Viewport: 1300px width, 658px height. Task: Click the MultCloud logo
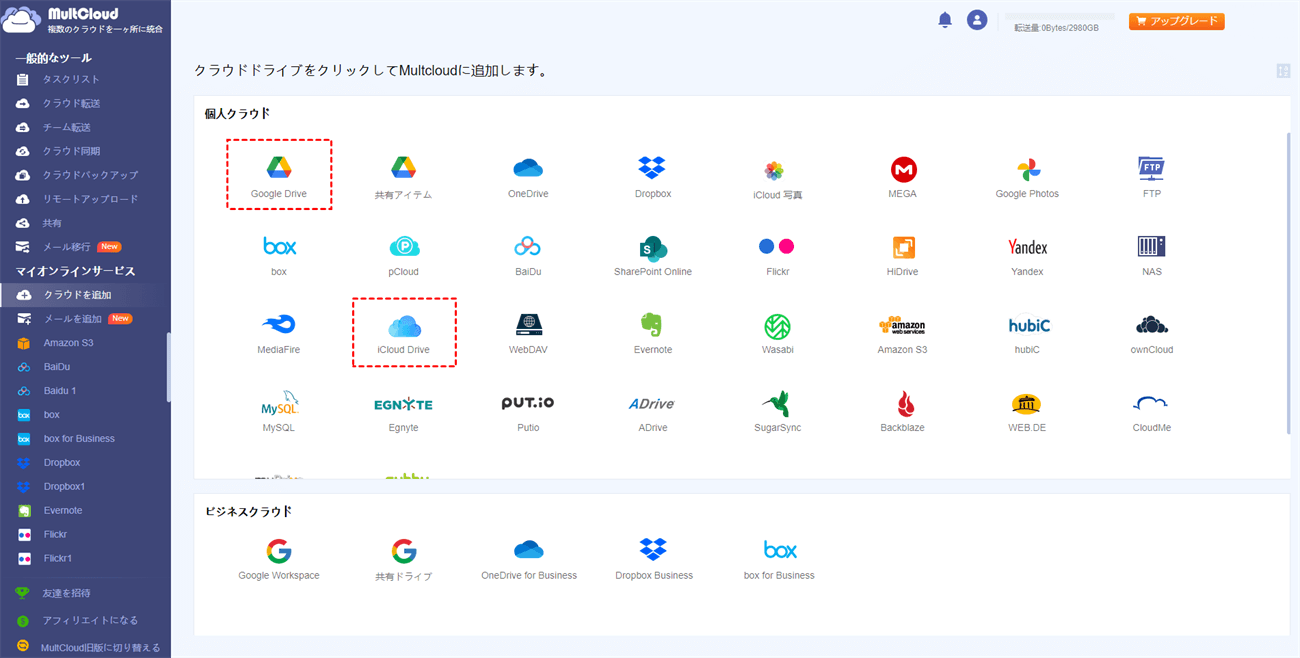pos(82,20)
